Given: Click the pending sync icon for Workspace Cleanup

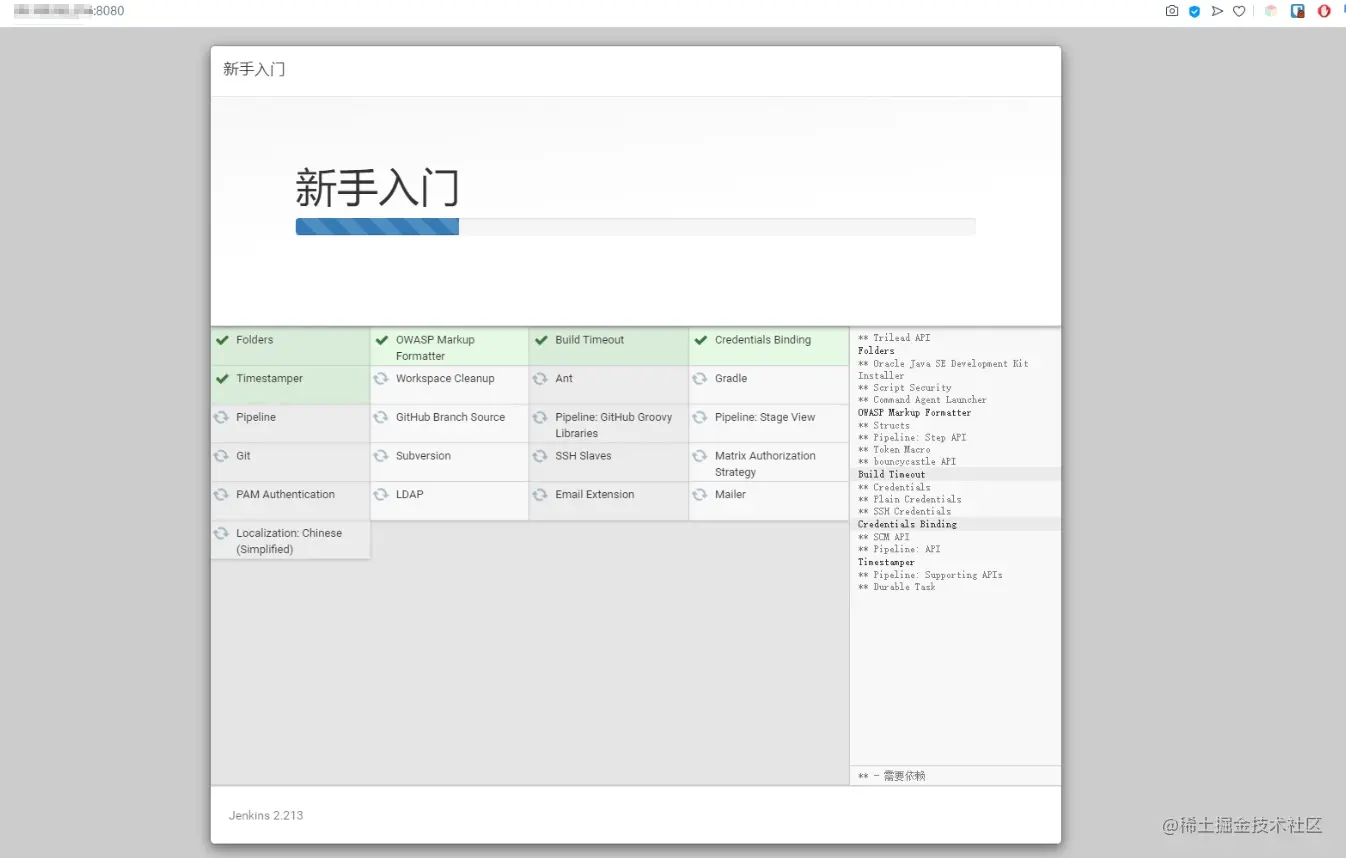Looking at the screenshot, I should pyautogui.click(x=381, y=379).
